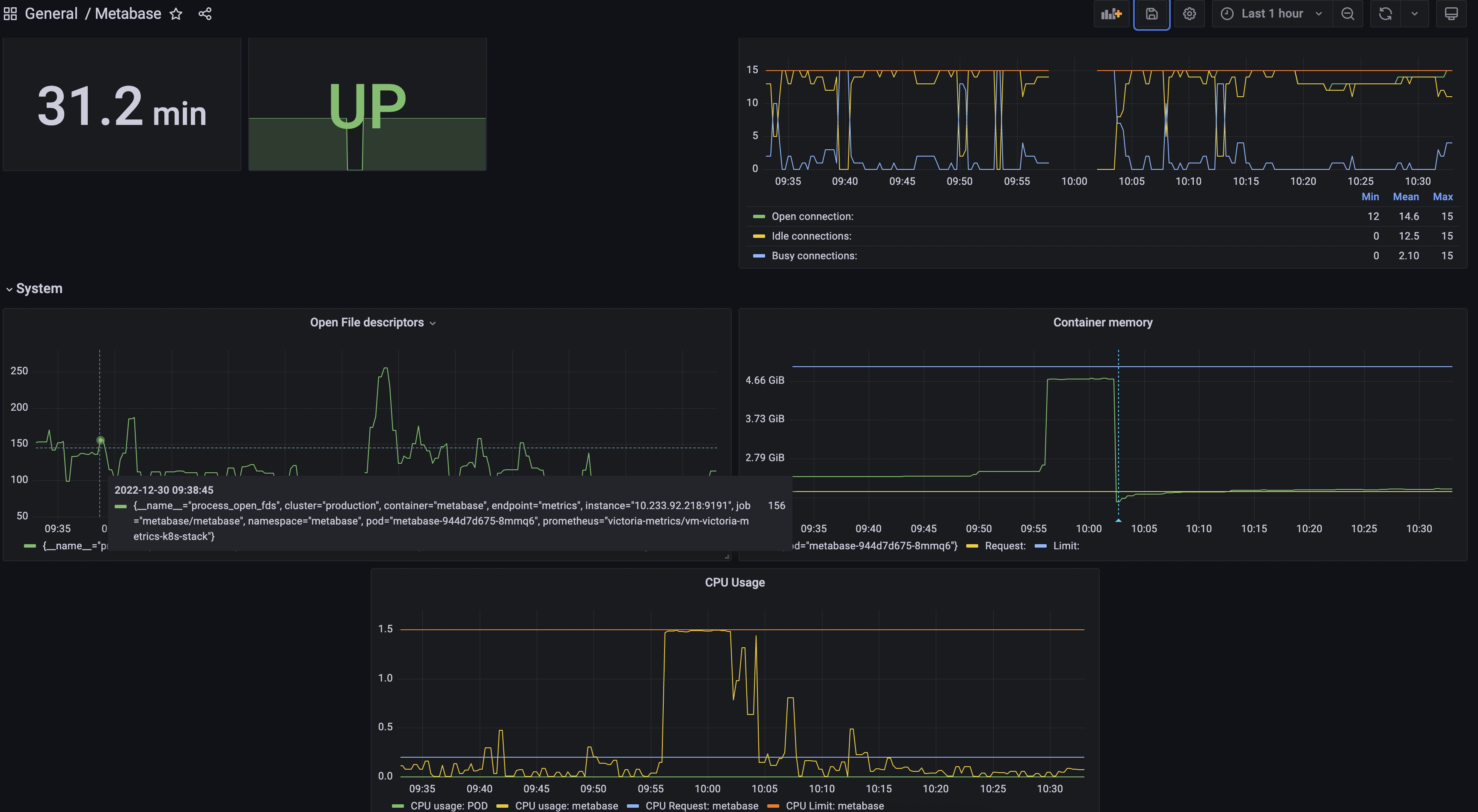This screenshot has height=812, width=1478.
Task: Click the Metabase dashboard title
Action: [x=128, y=13]
